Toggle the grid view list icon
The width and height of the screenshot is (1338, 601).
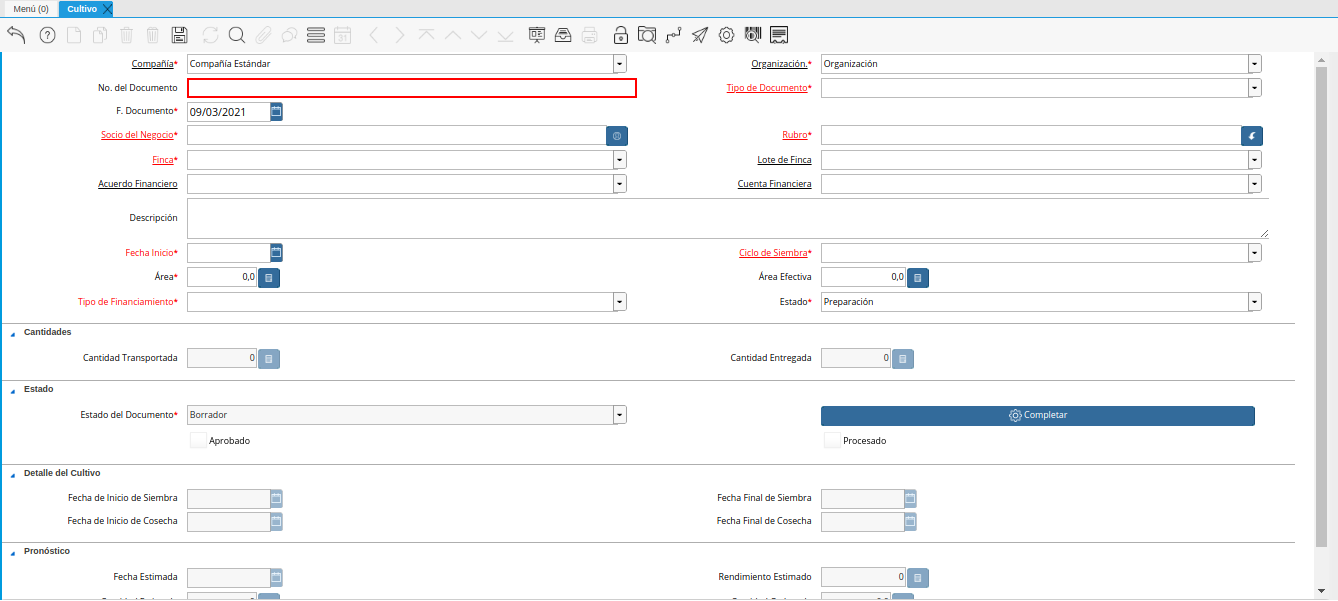point(316,35)
